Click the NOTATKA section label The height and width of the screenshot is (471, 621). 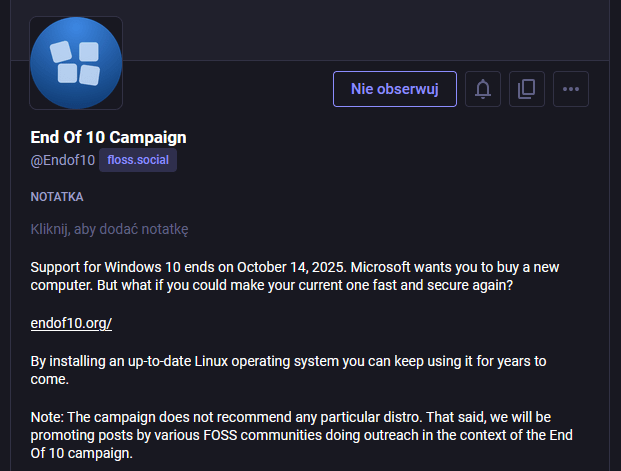[x=57, y=197]
